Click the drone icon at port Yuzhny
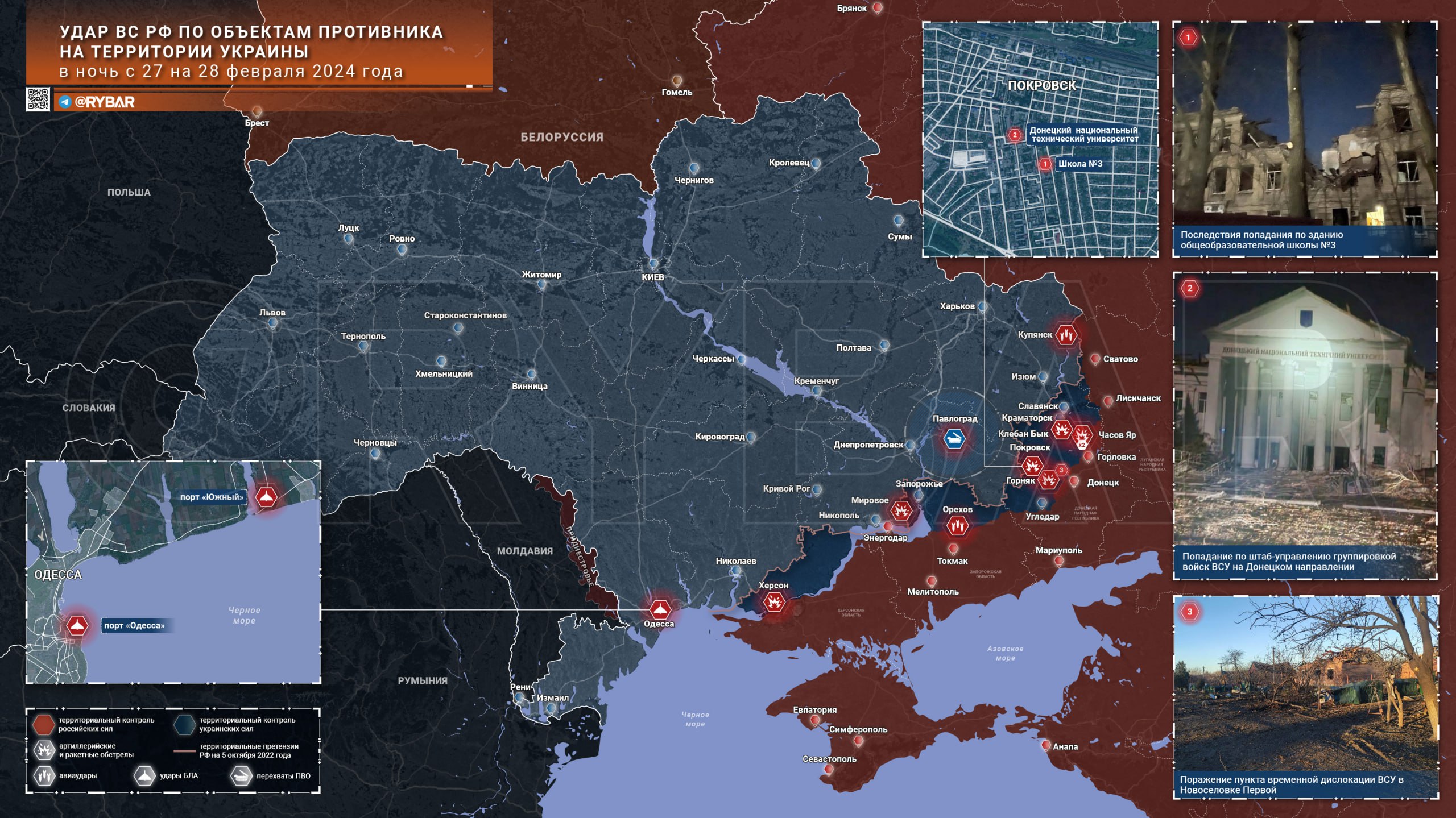Screen dimensions: 1456x818 tap(266, 497)
